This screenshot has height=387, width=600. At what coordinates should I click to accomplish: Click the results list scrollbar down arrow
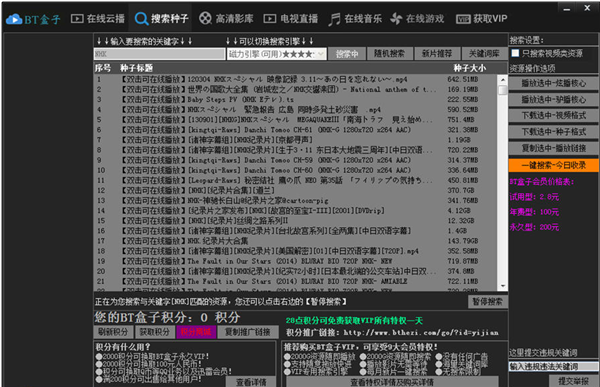pyautogui.click(x=503, y=286)
